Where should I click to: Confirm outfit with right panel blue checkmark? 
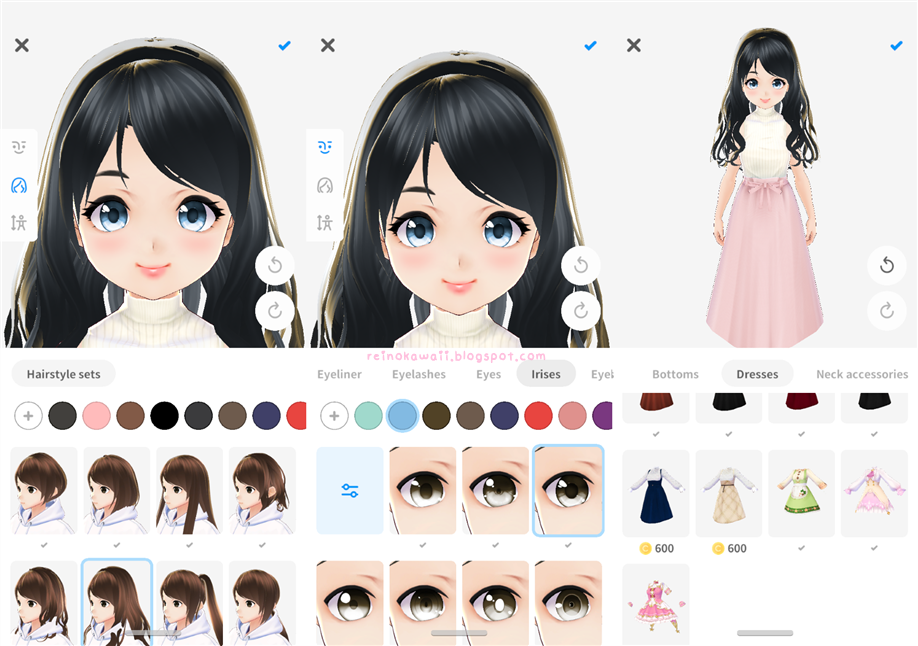(x=896, y=45)
